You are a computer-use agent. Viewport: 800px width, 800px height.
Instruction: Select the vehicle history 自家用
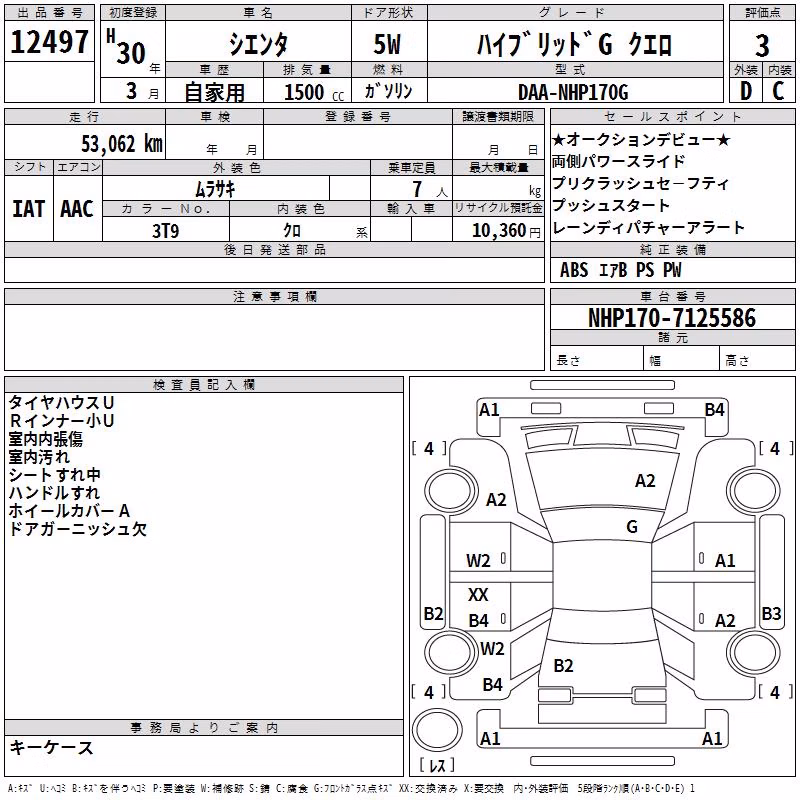214,92
